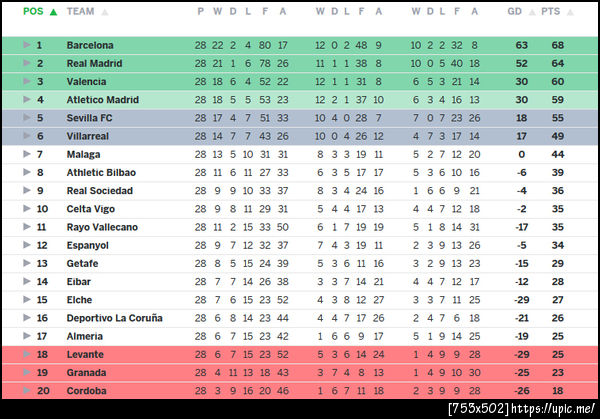Image resolution: width=600 pixels, height=419 pixels.
Task: Expand the Sevilla FC row arrow
Action: (x=28, y=118)
